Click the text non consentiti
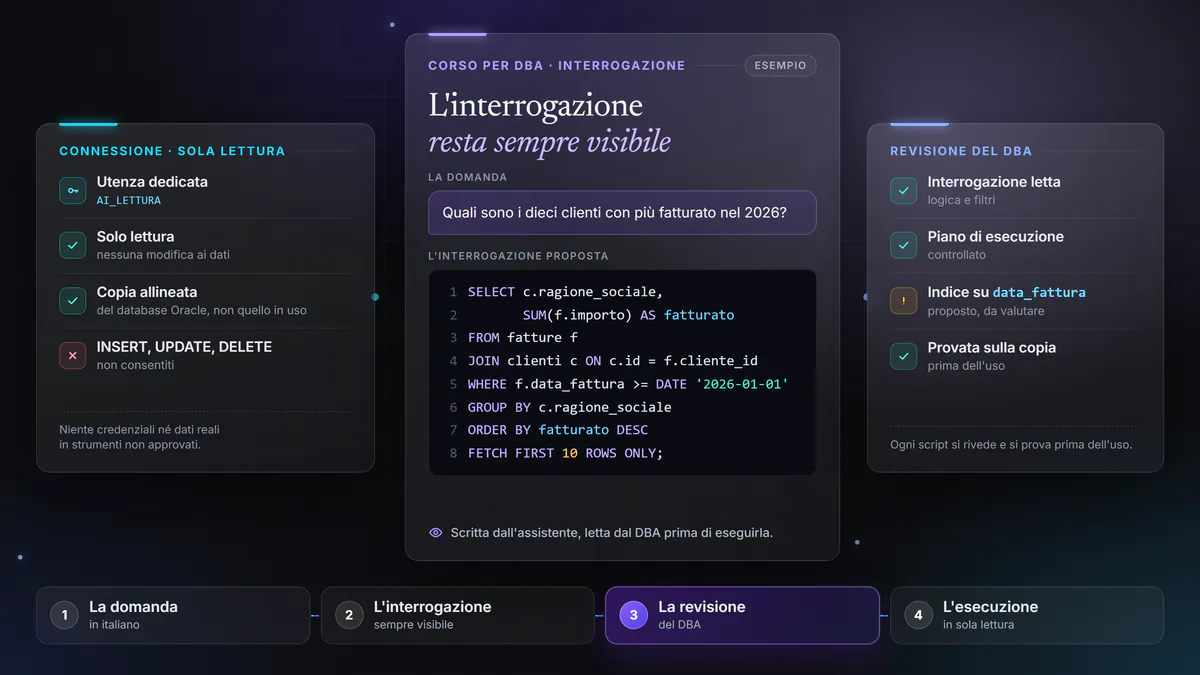The image size is (1200, 675). [135, 365]
